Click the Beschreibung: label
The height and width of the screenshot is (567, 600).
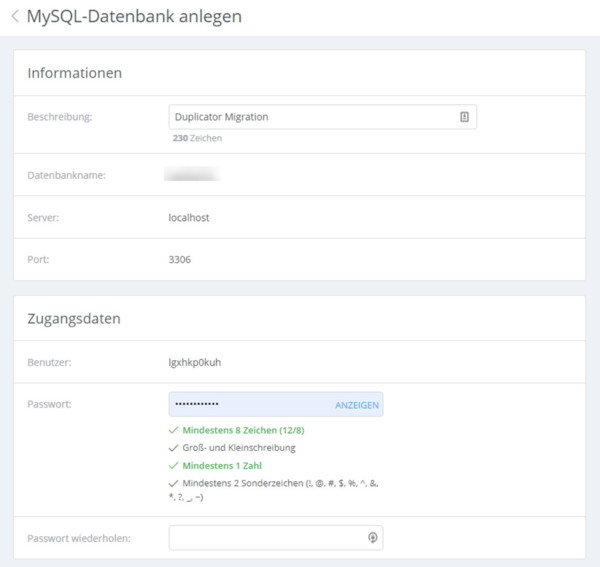(60, 117)
